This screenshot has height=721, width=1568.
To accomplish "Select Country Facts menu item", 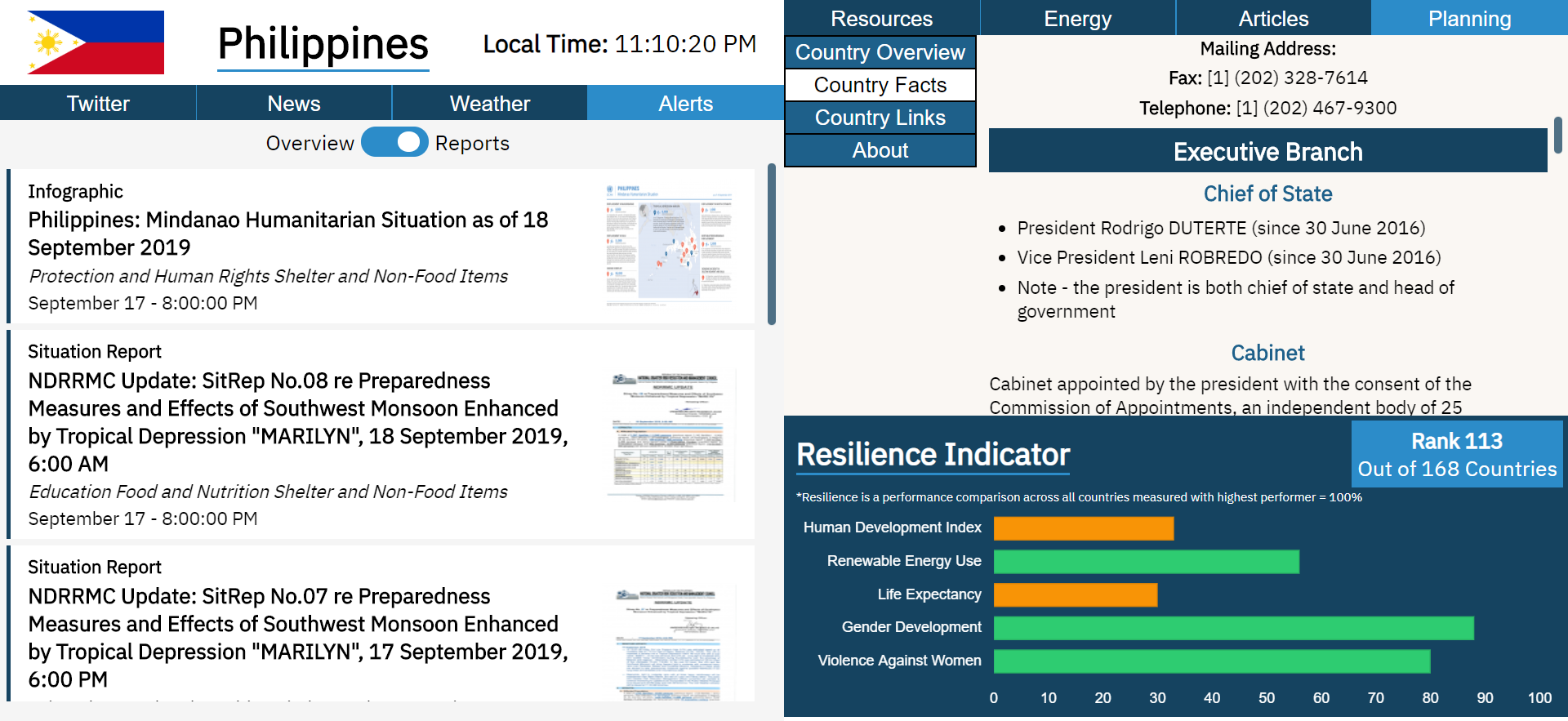I will pyautogui.click(x=880, y=85).
